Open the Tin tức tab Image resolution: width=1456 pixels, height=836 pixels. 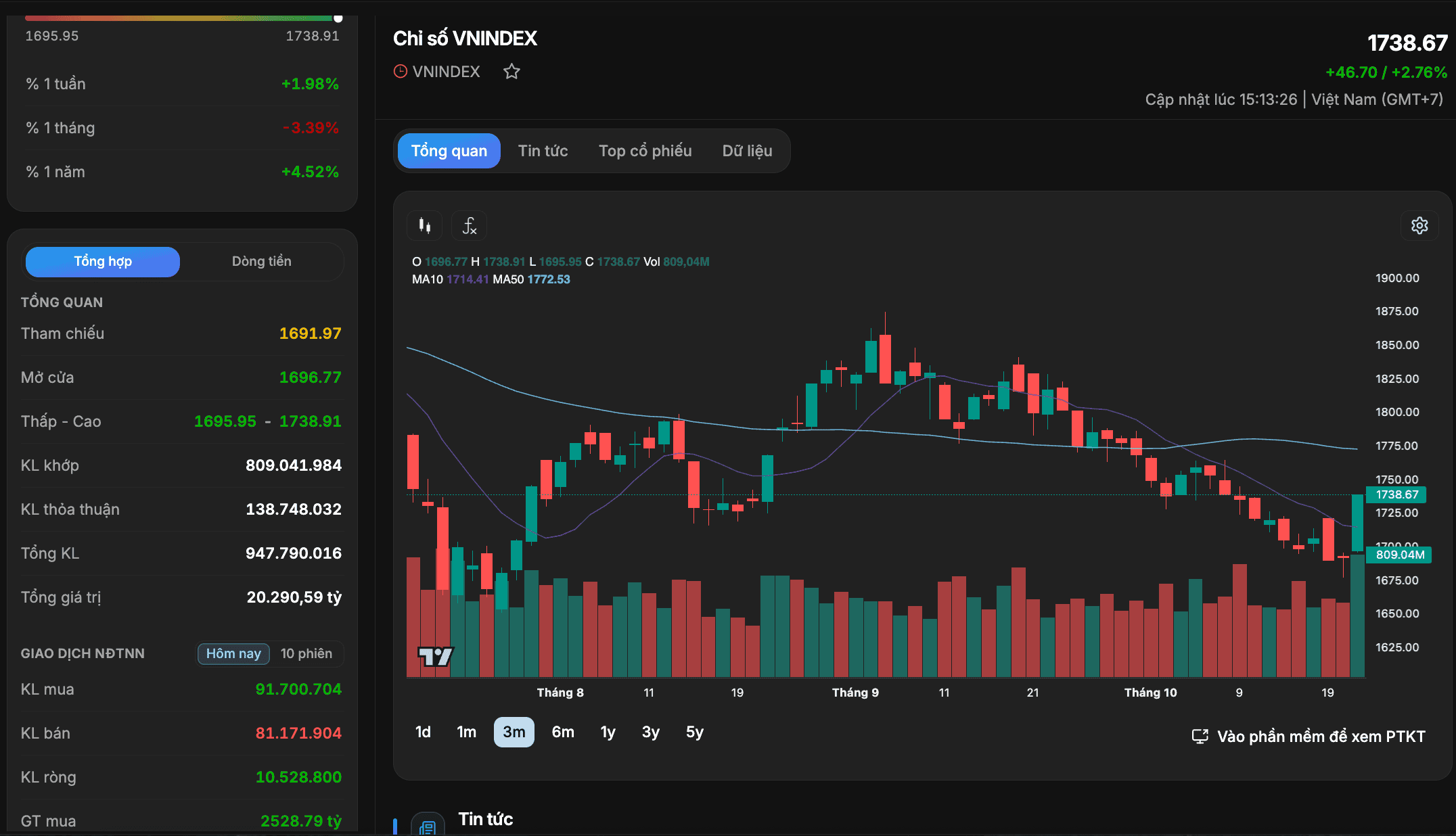tap(543, 150)
